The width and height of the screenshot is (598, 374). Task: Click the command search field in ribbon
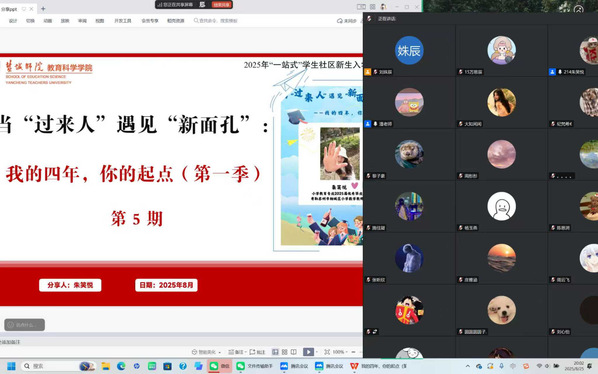point(216,21)
